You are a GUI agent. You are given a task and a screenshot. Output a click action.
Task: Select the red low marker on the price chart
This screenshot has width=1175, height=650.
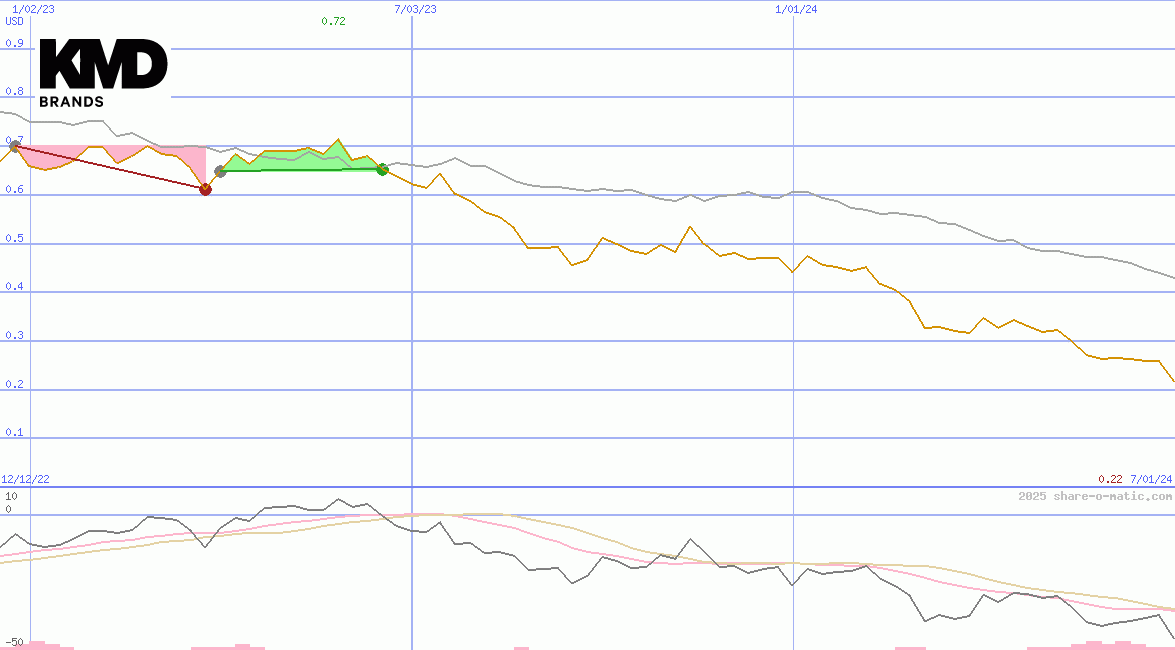[206, 188]
